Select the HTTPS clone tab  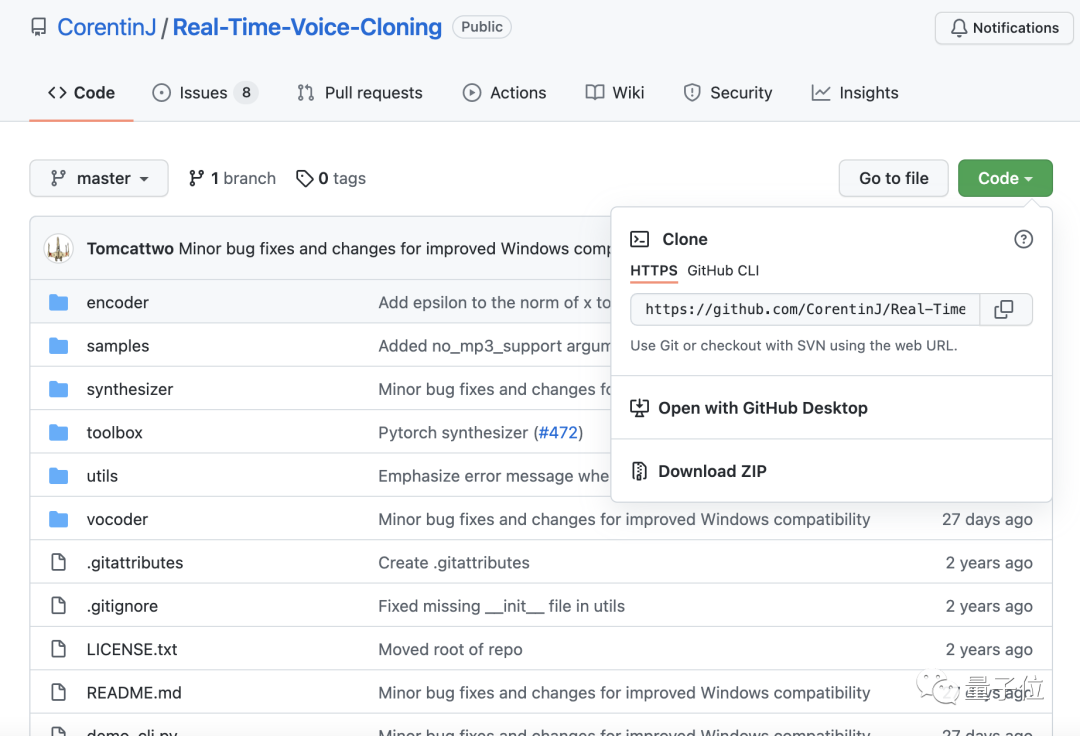654,271
